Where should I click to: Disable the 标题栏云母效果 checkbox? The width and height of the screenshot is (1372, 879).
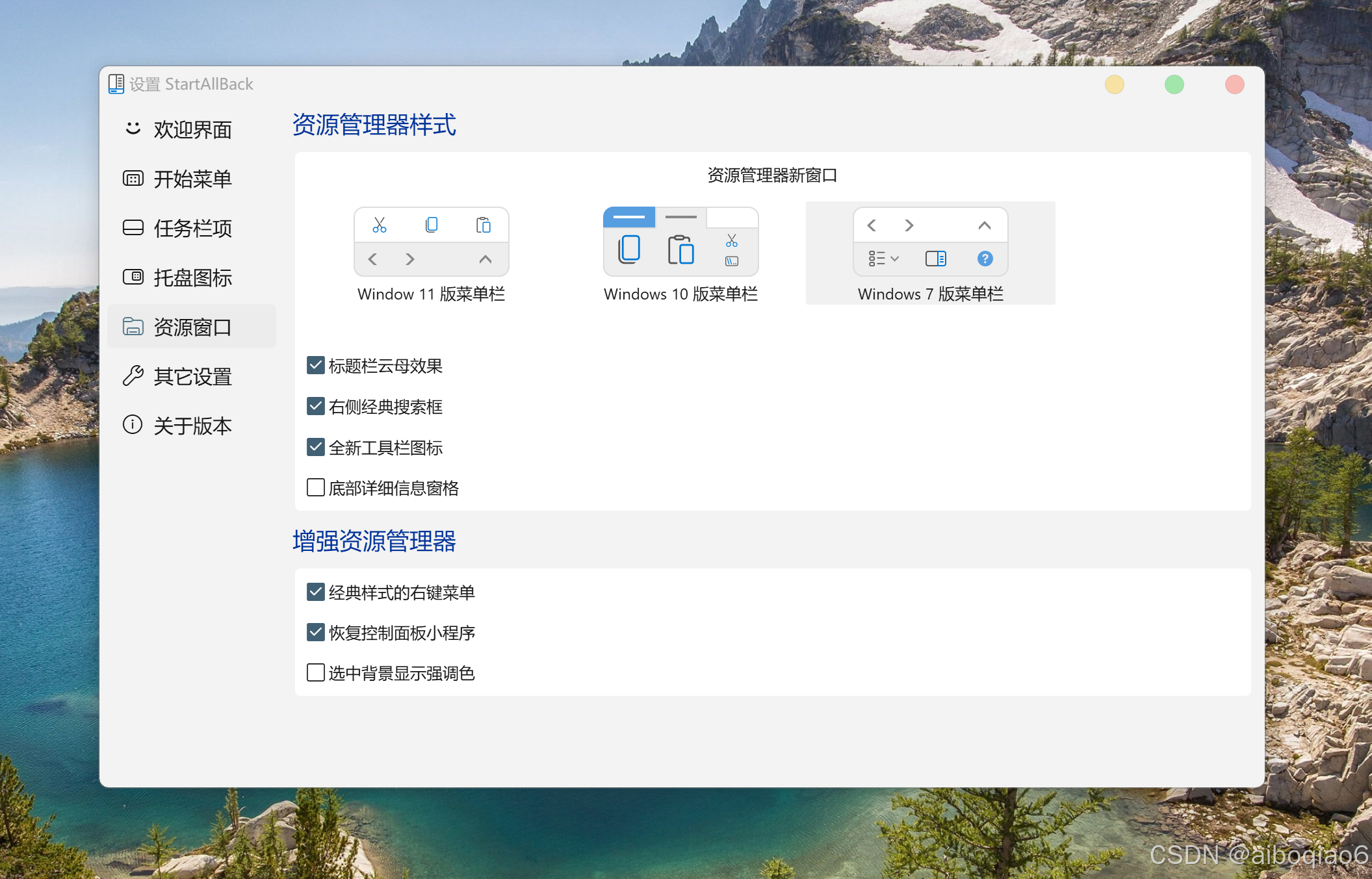pos(316,365)
